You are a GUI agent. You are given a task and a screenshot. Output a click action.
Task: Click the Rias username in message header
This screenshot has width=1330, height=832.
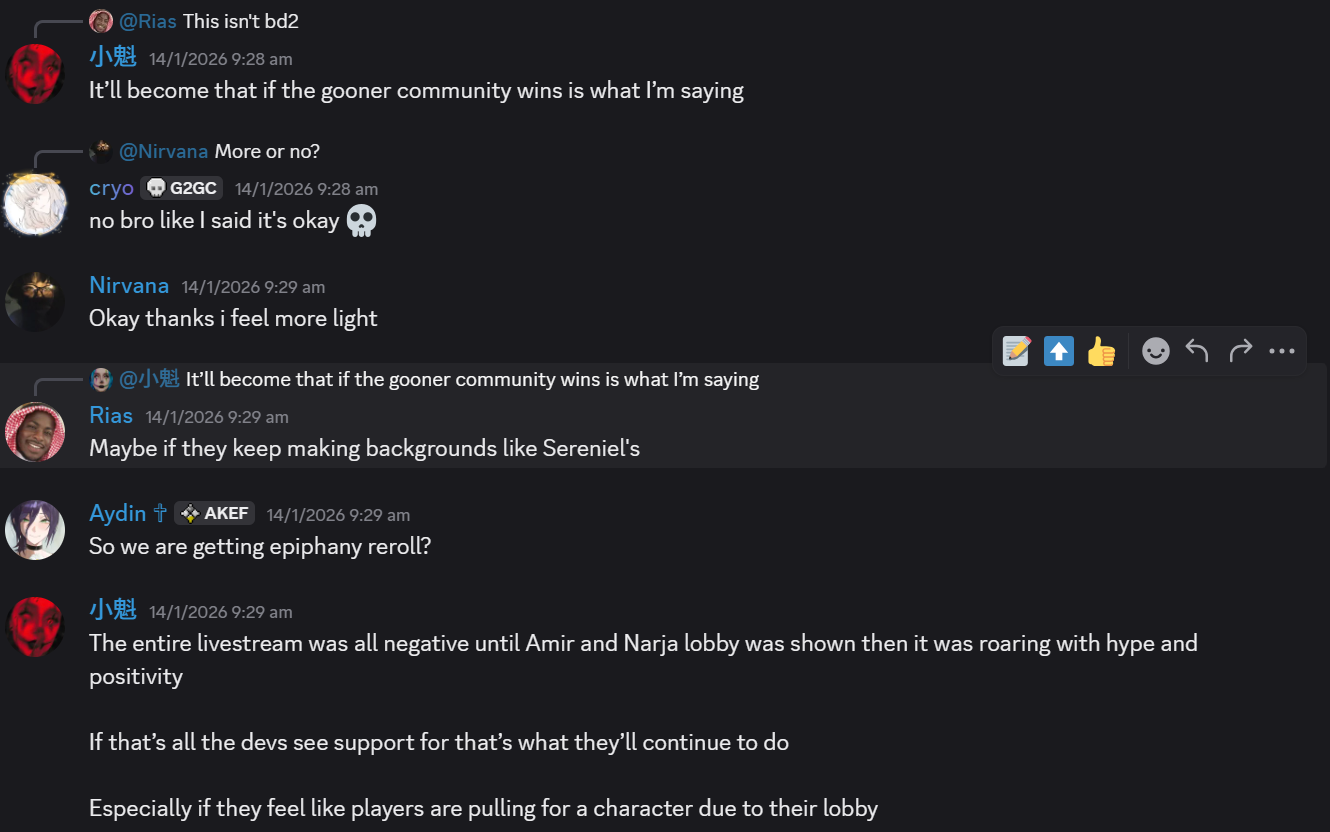111,416
